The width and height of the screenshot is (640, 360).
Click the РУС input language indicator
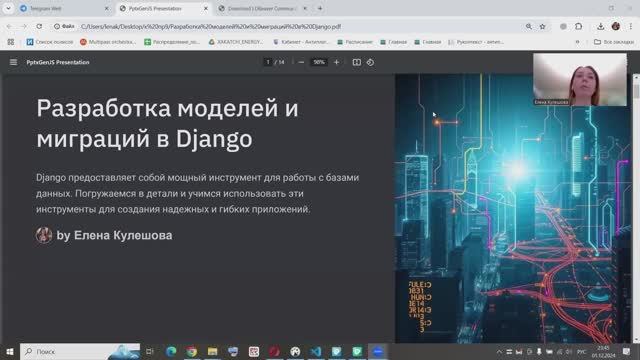pyautogui.click(x=582, y=351)
